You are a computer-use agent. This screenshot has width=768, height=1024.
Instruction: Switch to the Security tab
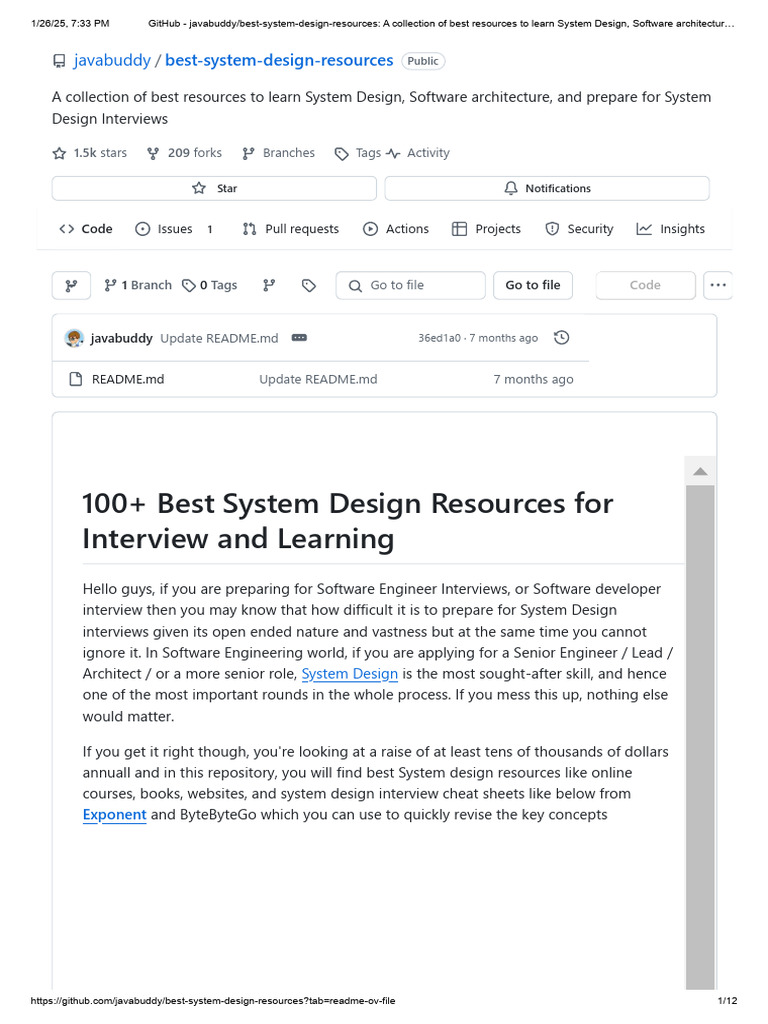pyautogui.click(x=579, y=229)
